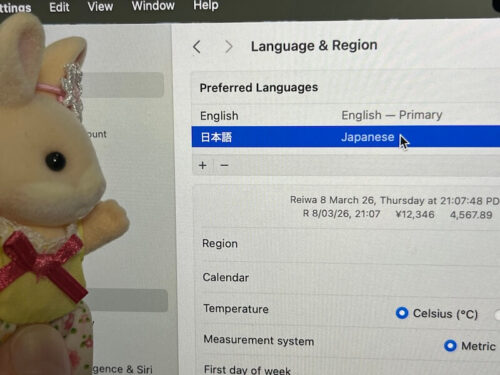Viewport: 500px width, 375px height.
Task: Click the Measurement system label
Action: point(259,341)
